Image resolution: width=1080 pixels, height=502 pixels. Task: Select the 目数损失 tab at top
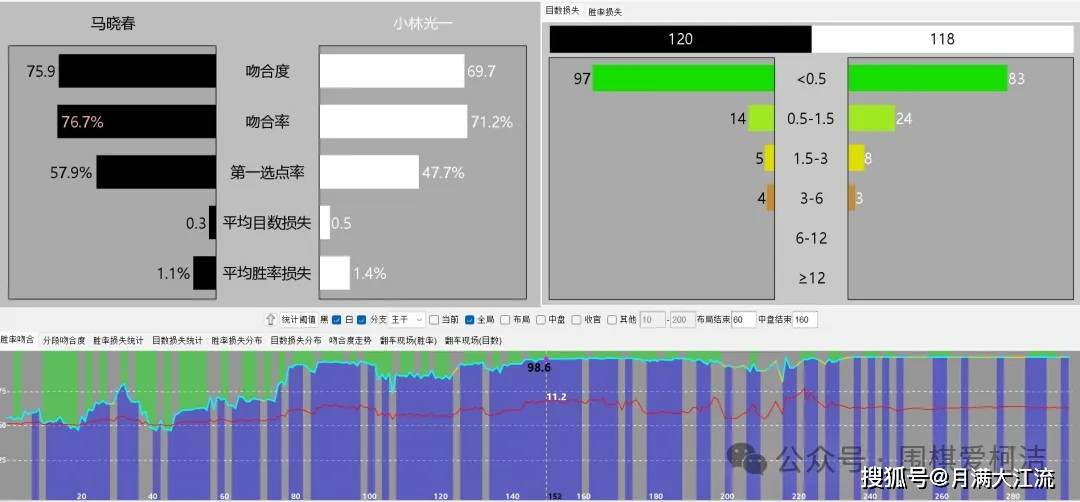(x=561, y=10)
